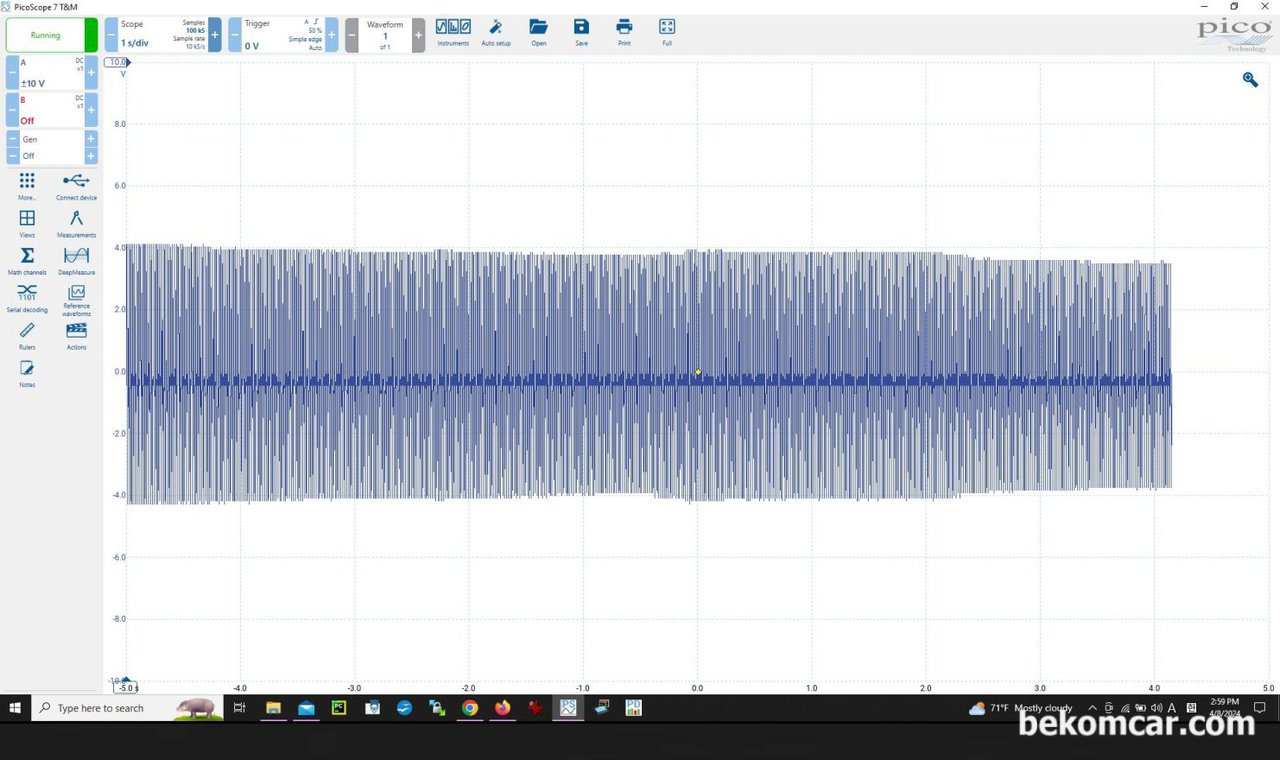Click the yellow trigger marker on the waveform

pyautogui.click(x=698, y=372)
